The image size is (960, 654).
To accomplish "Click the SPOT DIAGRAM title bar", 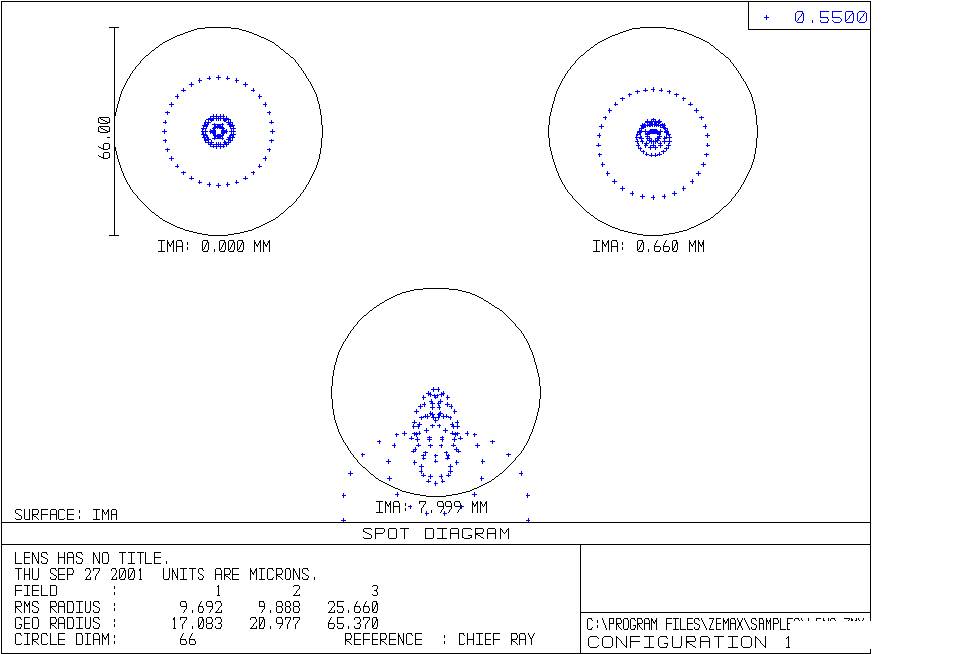I will tap(436, 534).
